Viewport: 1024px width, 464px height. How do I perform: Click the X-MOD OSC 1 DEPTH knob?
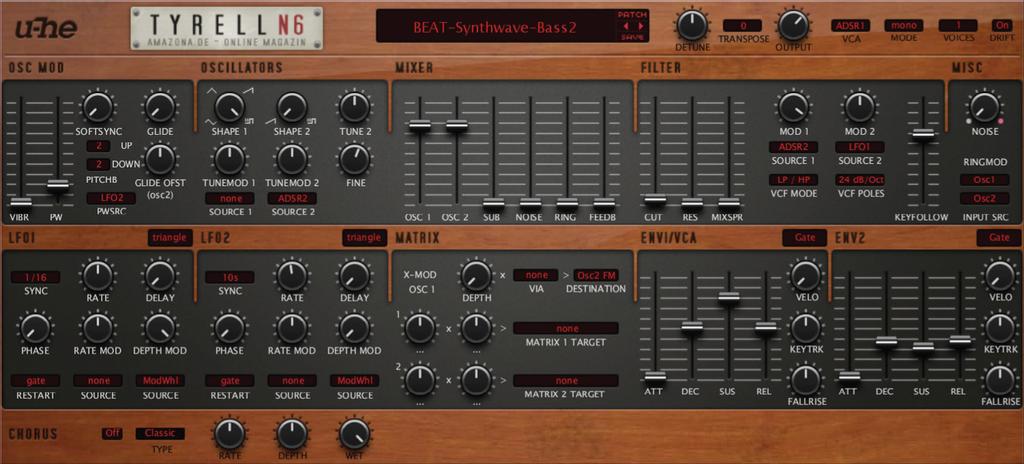[x=476, y=276]
